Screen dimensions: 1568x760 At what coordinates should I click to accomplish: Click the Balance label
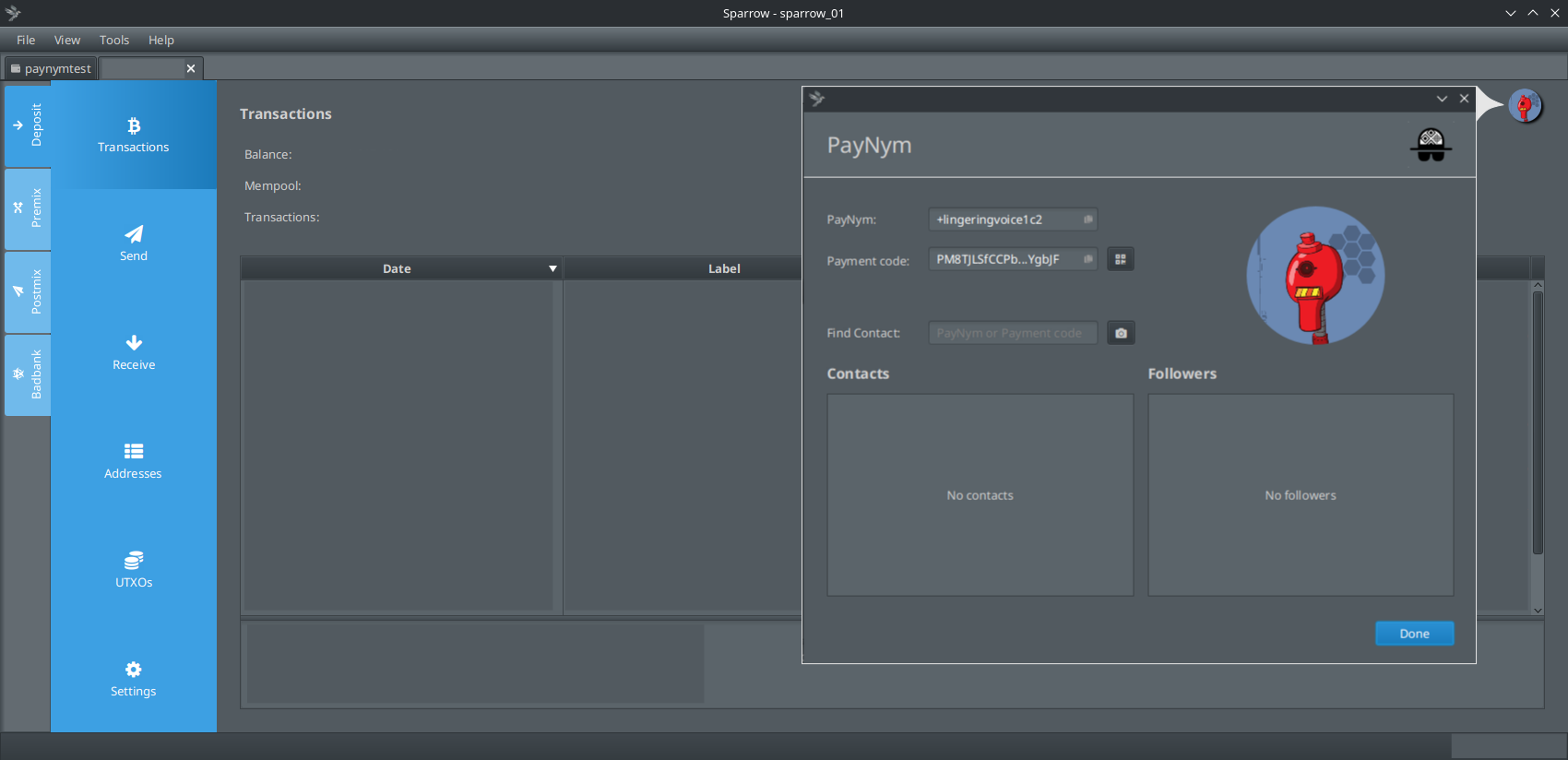268,154
